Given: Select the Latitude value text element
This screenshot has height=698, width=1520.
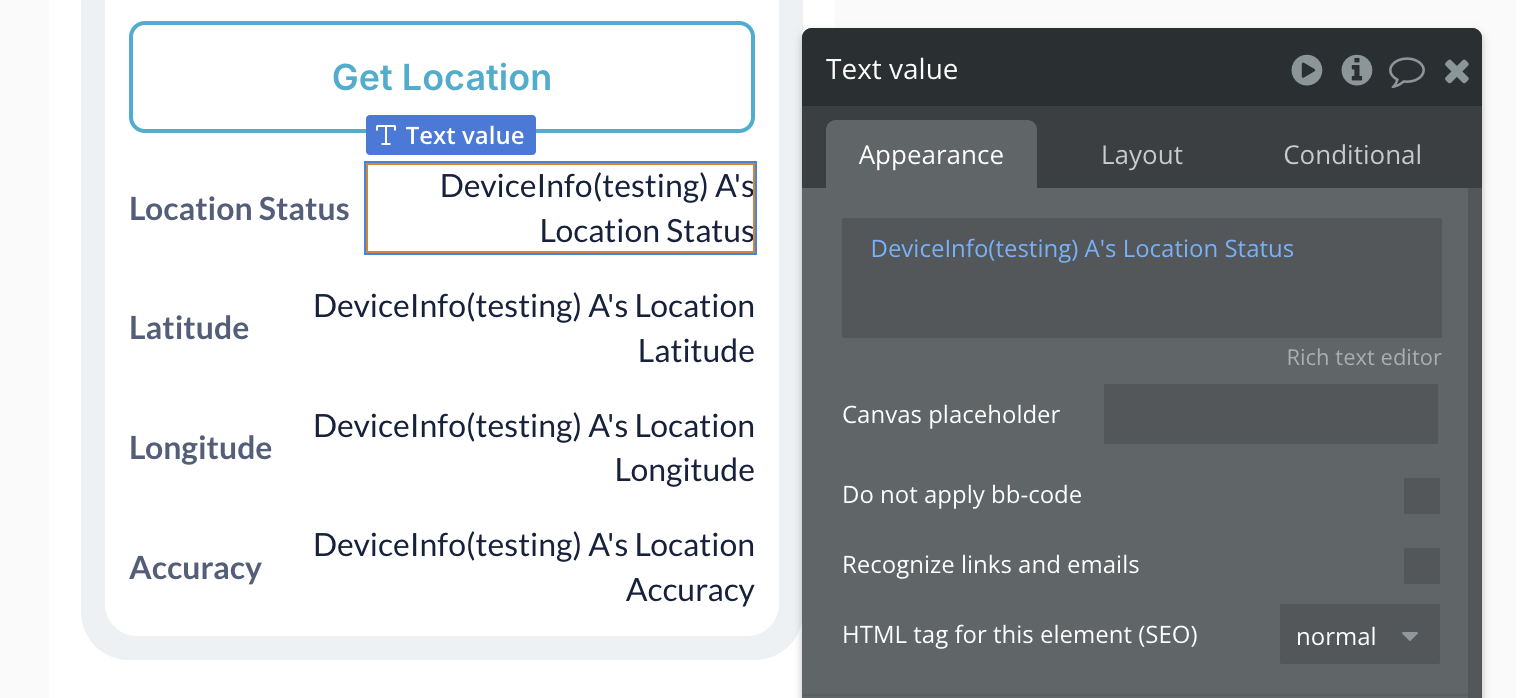Looking at the screenshot, I should tap(534, 328).
